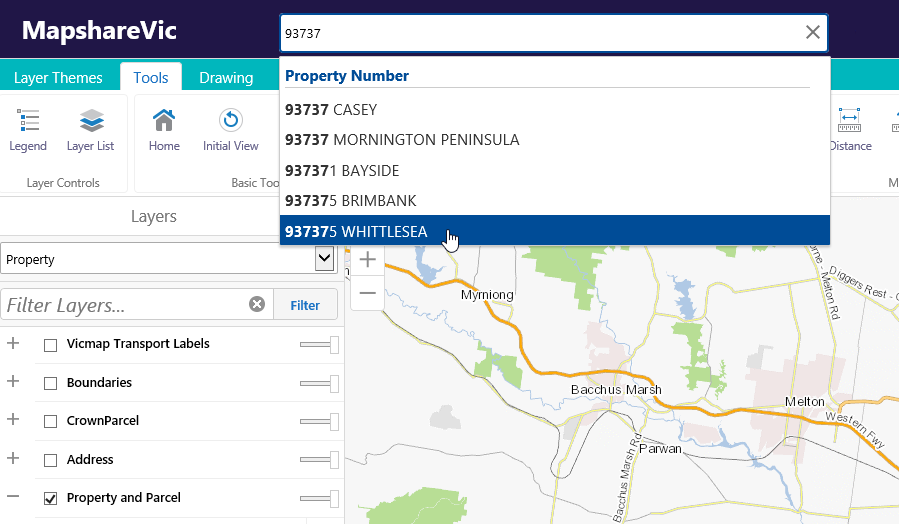Click the Layers panel heading
The height and width of the screenshot is (524, 899).
pyautogui.click(x=154, y=216)
